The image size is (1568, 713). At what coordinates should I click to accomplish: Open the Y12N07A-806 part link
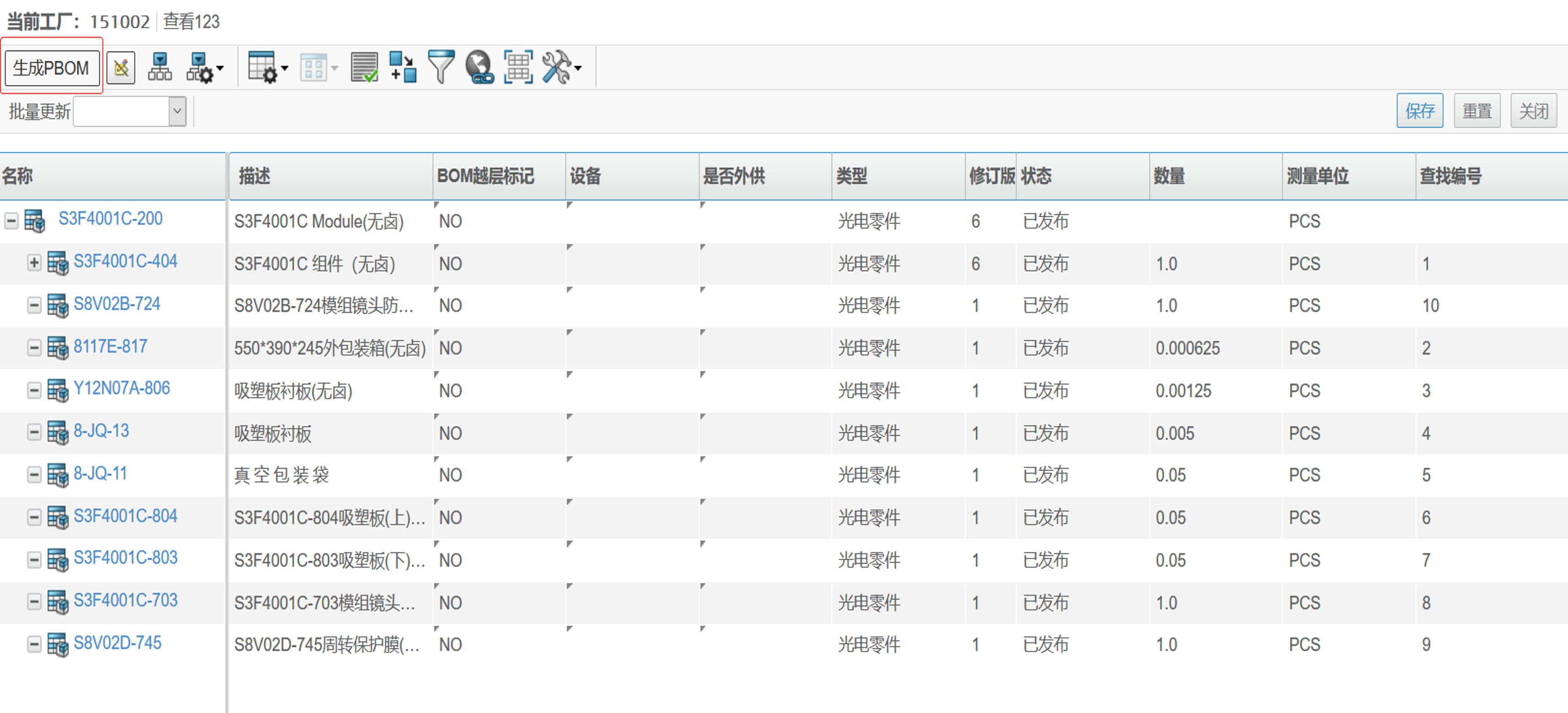[122, 388]
